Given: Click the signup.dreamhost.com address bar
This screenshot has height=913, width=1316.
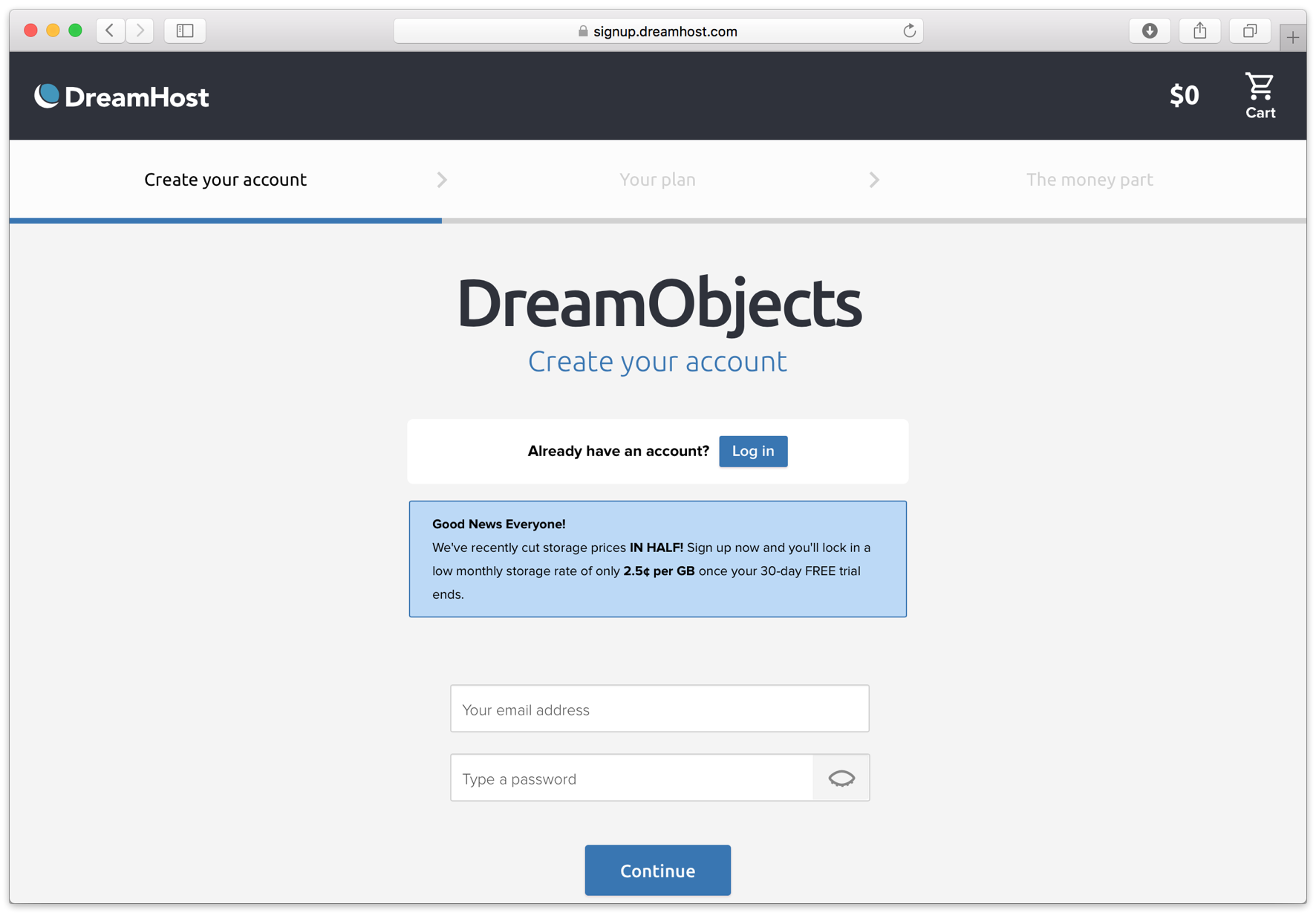Looking at the screenshot, I should click(x=658, y=30).
